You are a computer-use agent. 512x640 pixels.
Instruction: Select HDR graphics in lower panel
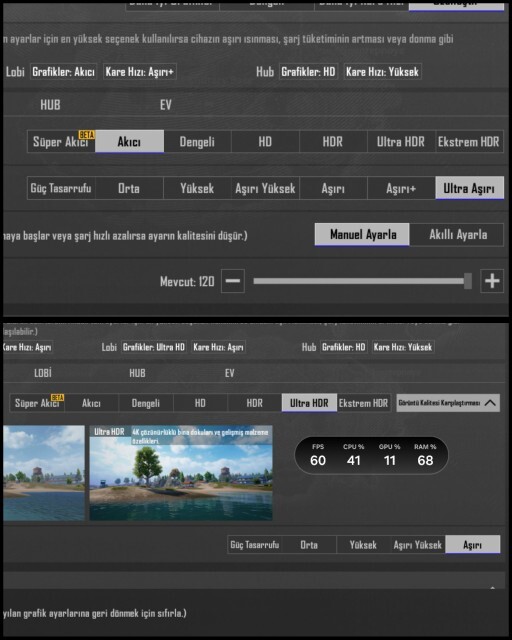coord(254,403)
